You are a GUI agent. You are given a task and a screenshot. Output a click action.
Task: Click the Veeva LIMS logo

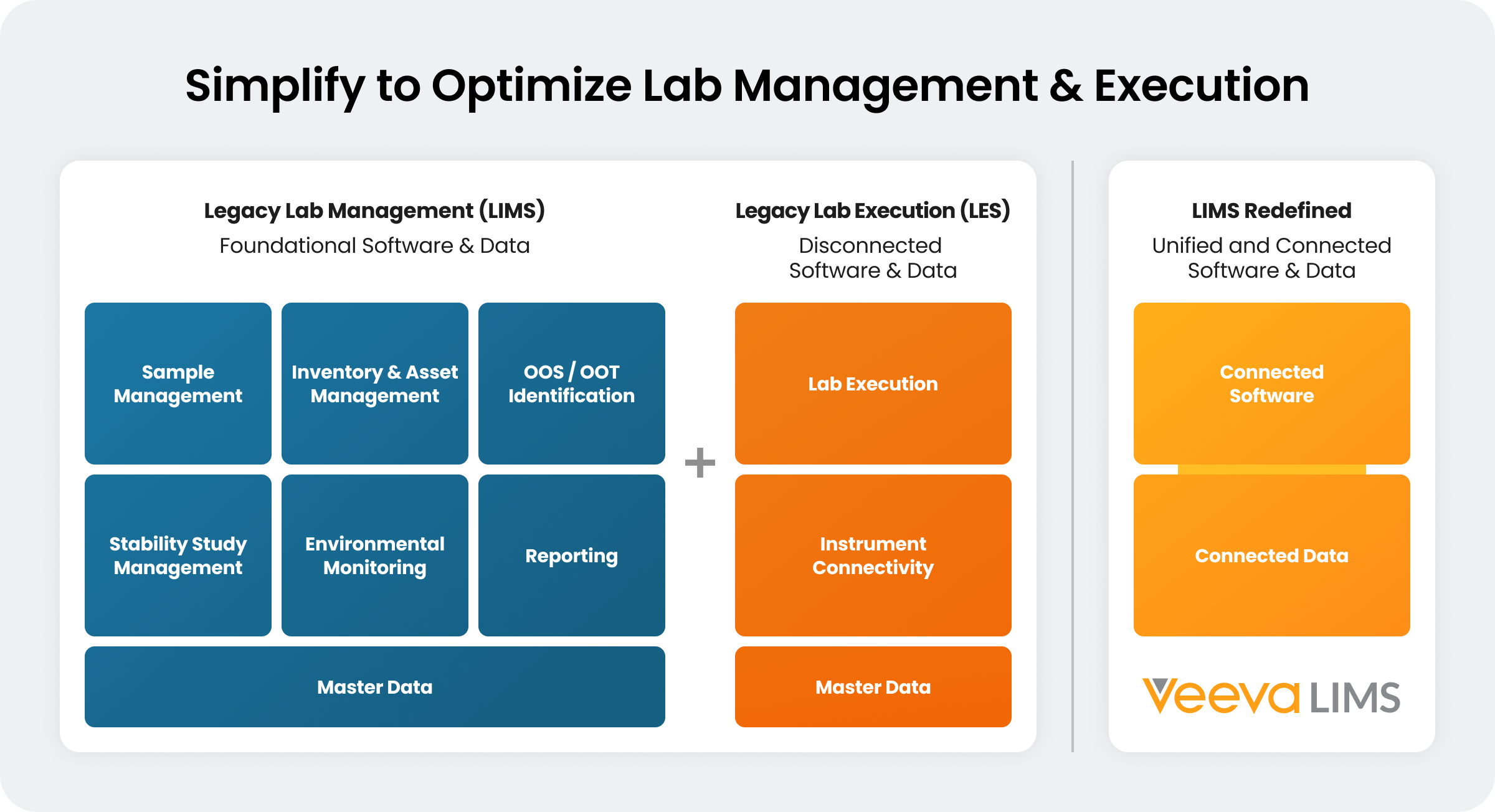coord(1271,696)
